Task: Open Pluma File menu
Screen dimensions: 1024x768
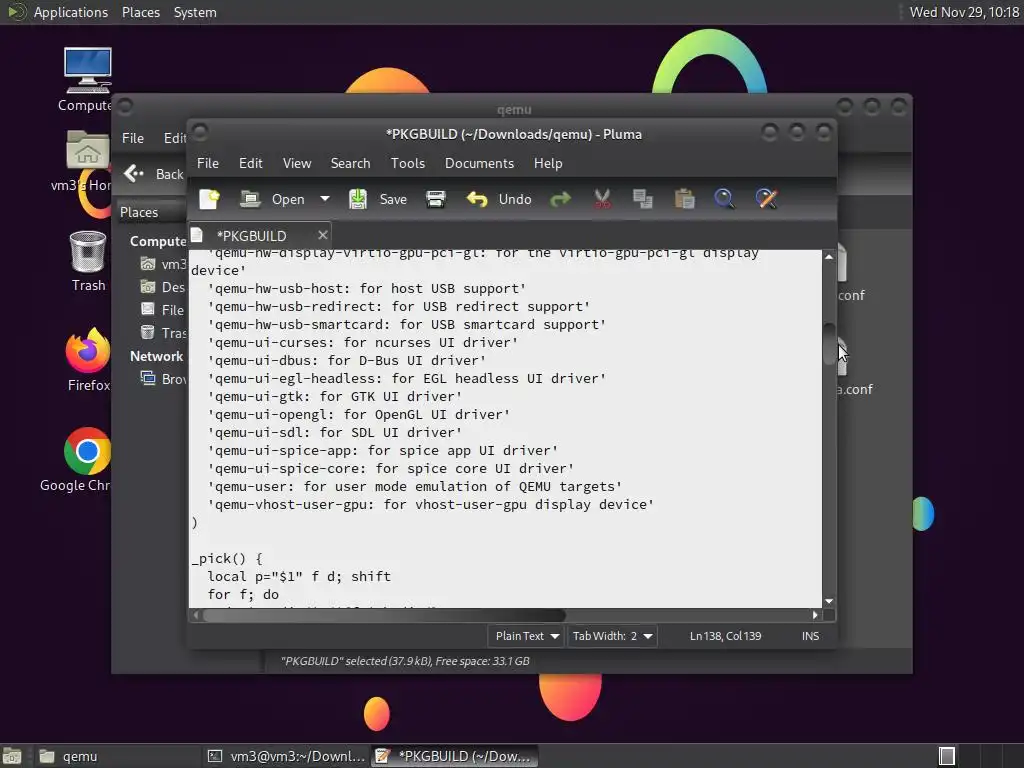Action: tap(208, 163)
